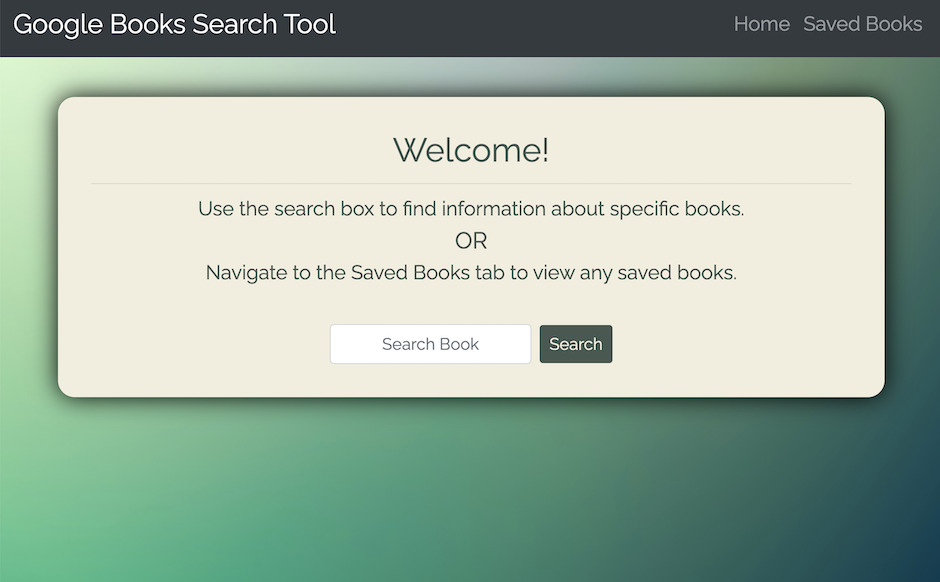The width and height of the screenshot is (940, 582).
Task: Click the divider line beneath Welcome!
Action: (x=471, y=183)
